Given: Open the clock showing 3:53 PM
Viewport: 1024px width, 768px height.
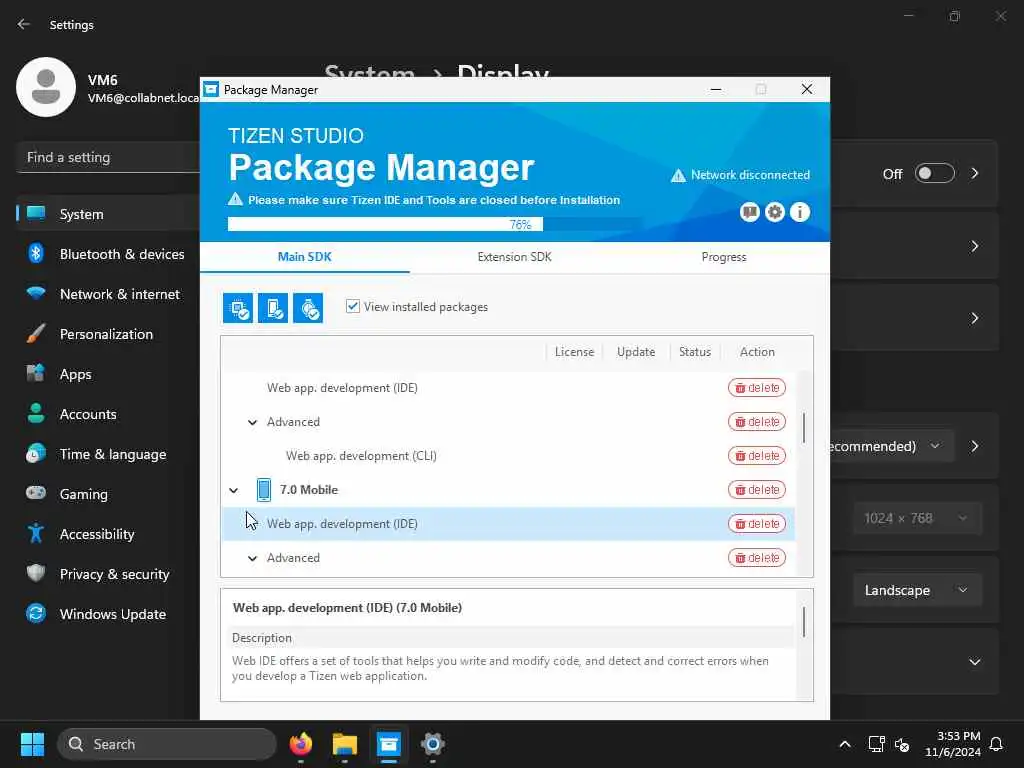Looking at the screenshot, I should tap(953, 744).
